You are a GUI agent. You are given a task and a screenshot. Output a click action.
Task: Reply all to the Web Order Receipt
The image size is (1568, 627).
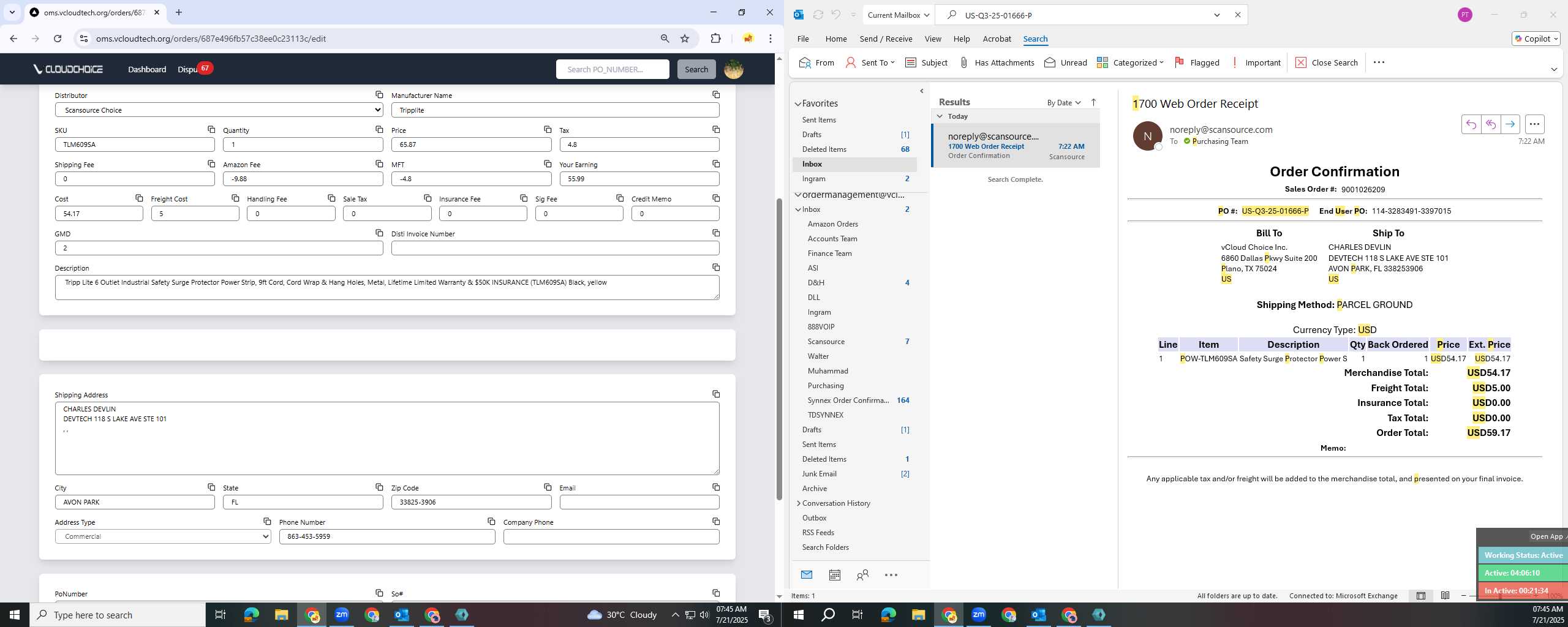(x=1490, y=124)
